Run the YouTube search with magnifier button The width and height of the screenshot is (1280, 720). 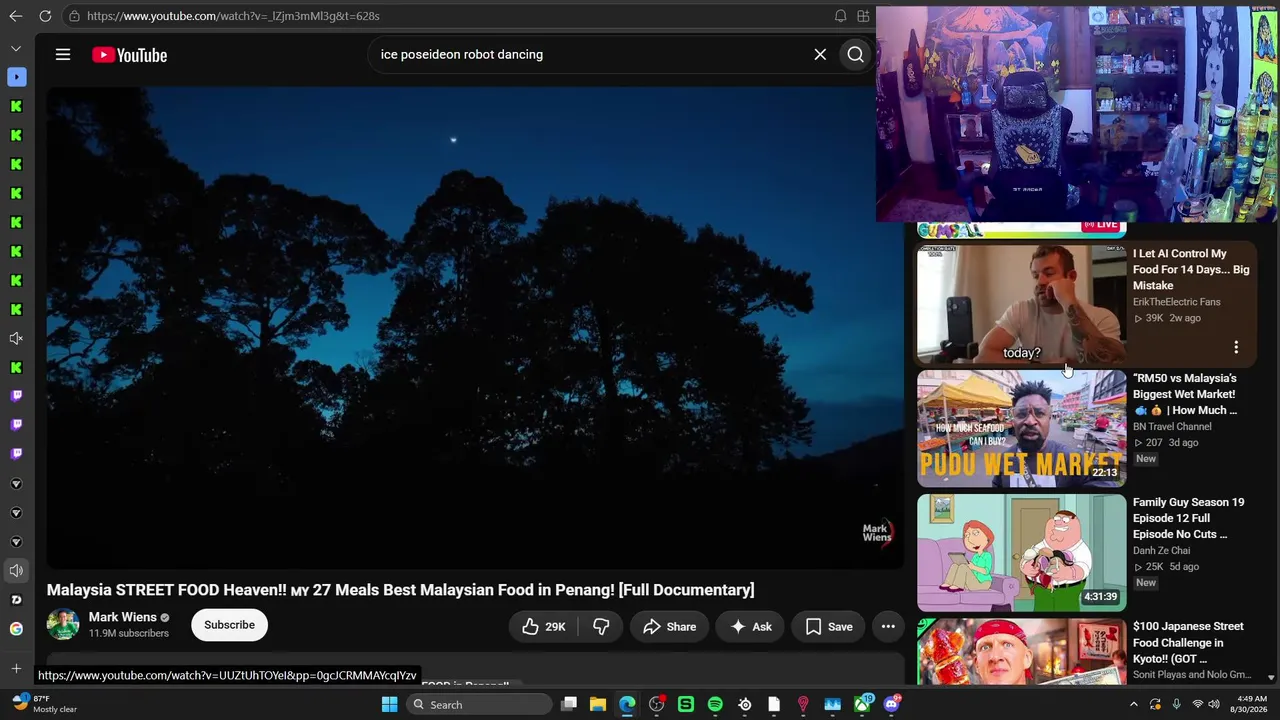point(855,55)
